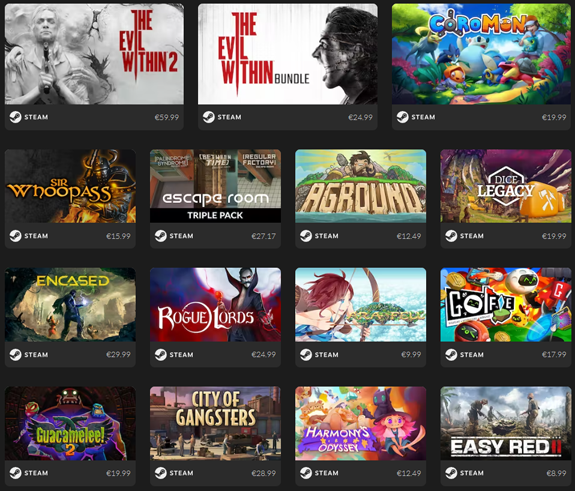Click the Steam icon under Rogue Lords
Image resolution: width=575 pixels, height=491 pixels.
(x=161, y=355)
